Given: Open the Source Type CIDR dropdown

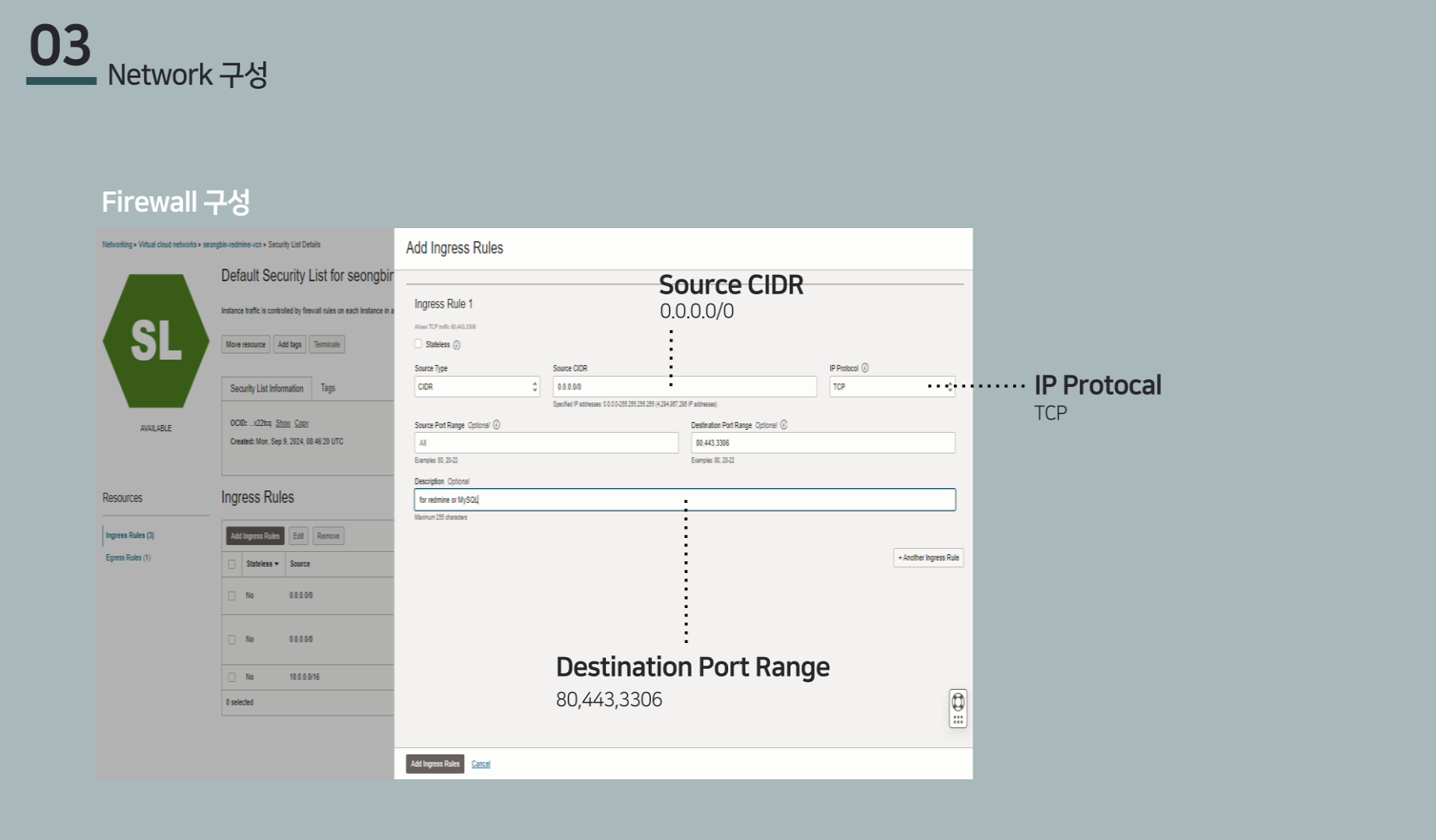Looking at the screenshot, I should click(477, 387).
